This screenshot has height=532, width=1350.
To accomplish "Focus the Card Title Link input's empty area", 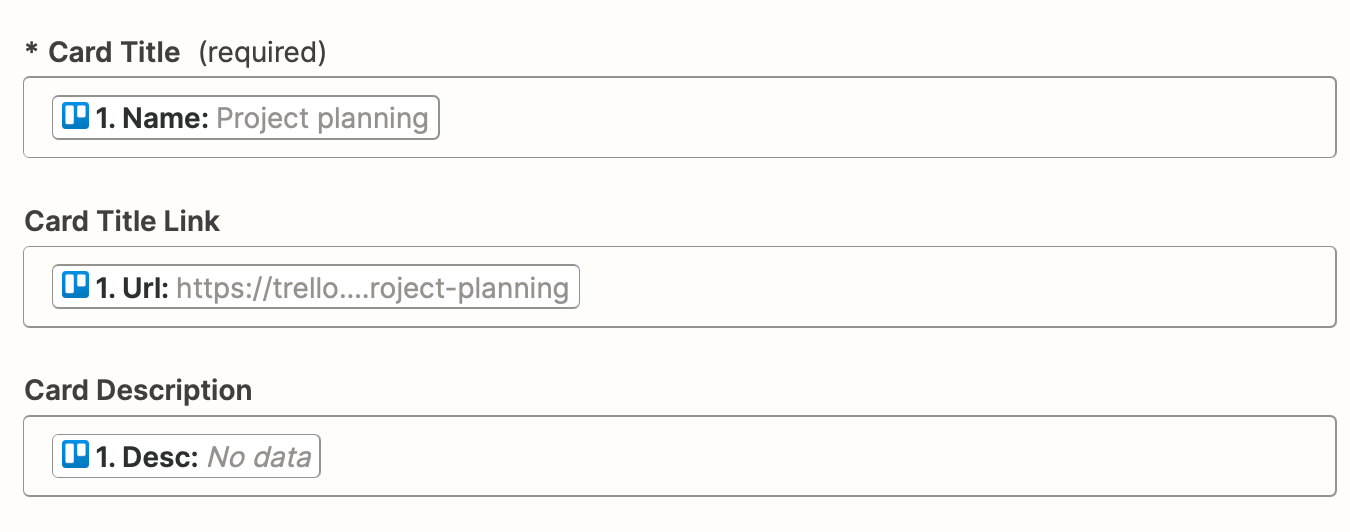I will click(950, 287).
